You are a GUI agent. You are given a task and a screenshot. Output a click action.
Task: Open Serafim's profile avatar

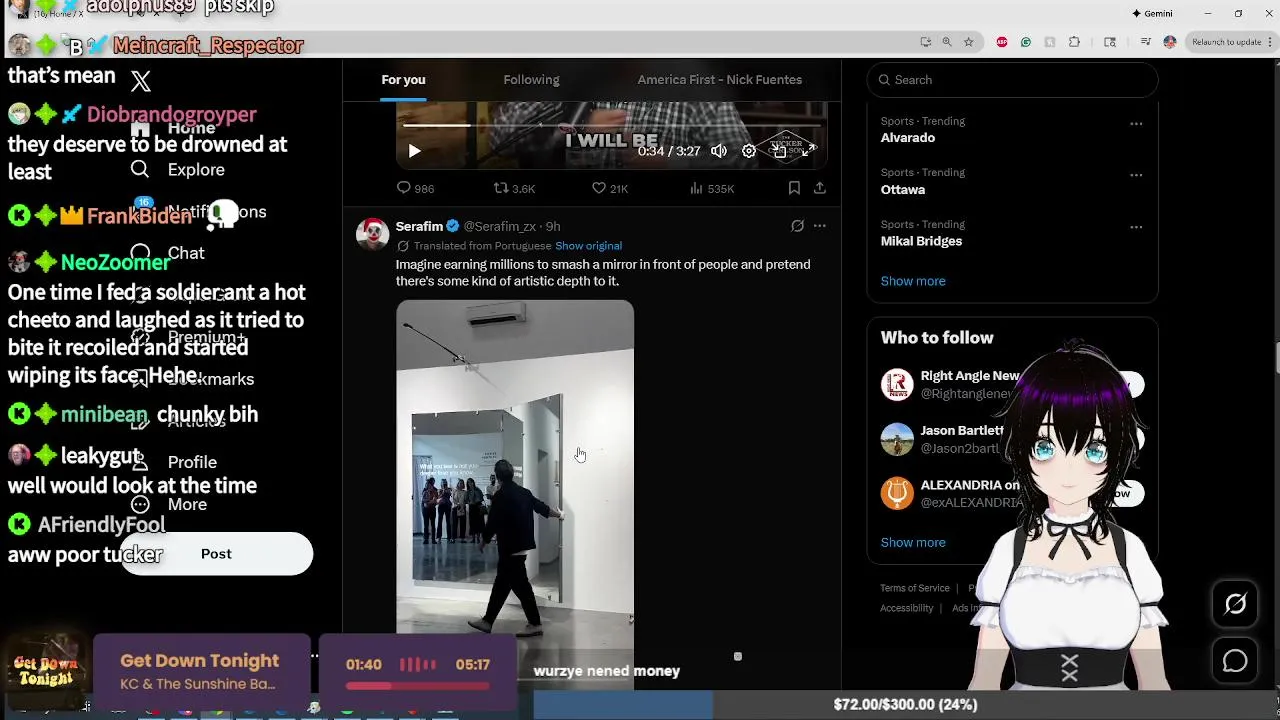tap(372, 234)
